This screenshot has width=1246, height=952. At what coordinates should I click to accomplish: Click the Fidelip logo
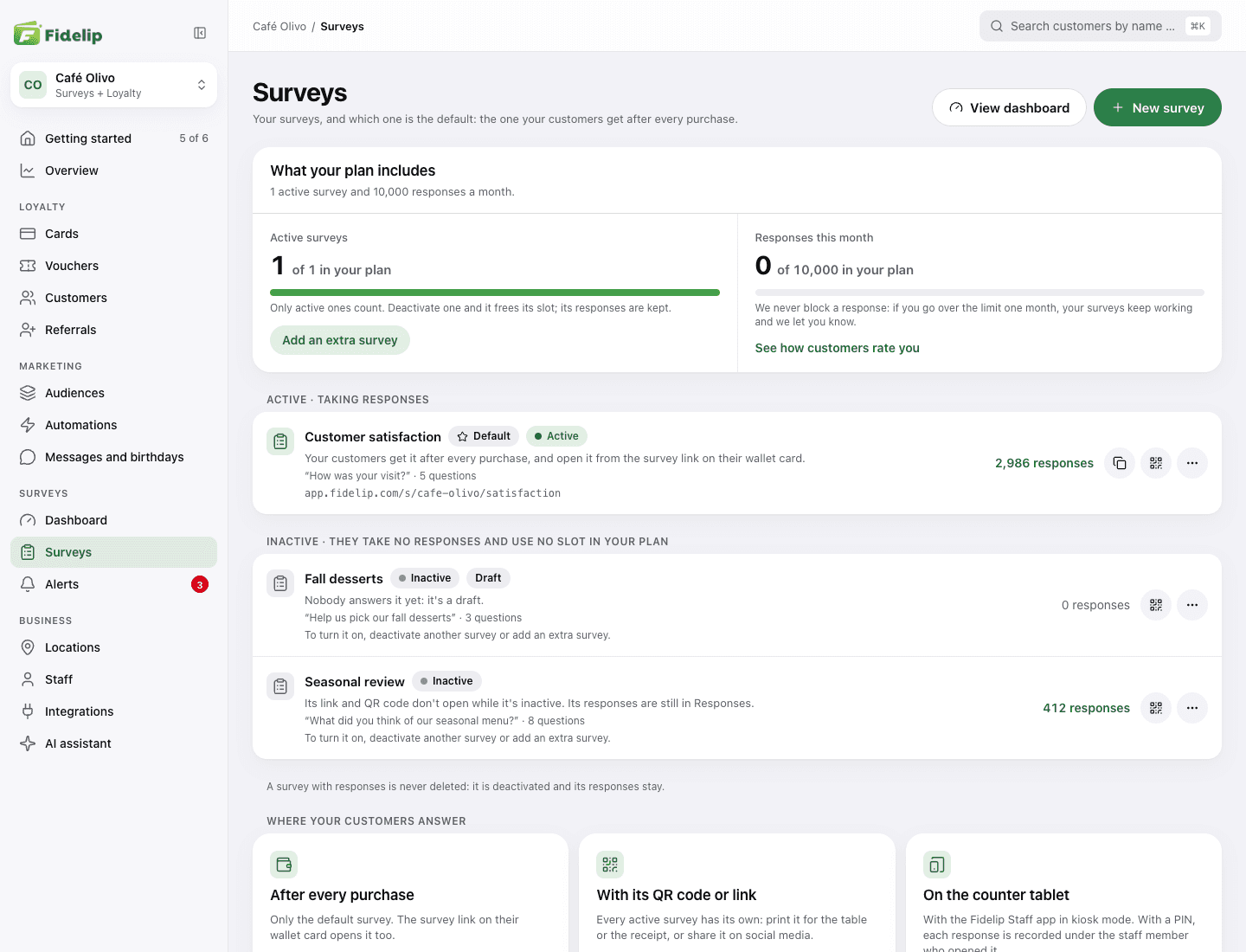(x=58, y=34)
